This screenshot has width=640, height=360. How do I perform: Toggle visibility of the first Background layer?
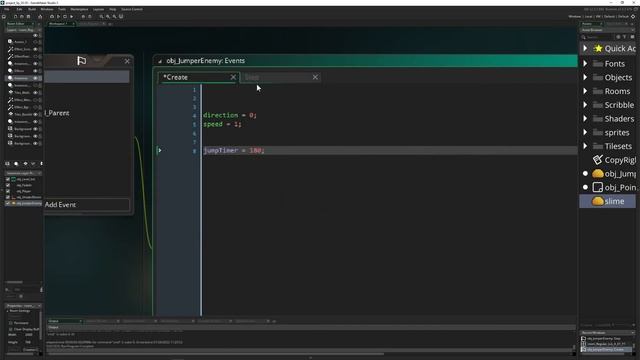(35, 129)
